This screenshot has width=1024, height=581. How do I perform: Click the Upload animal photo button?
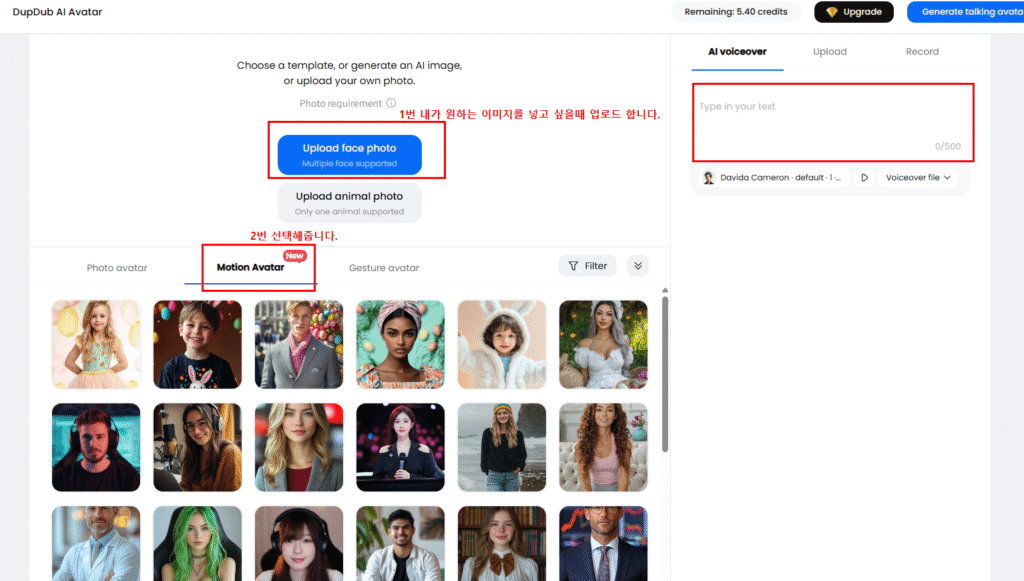349,202
